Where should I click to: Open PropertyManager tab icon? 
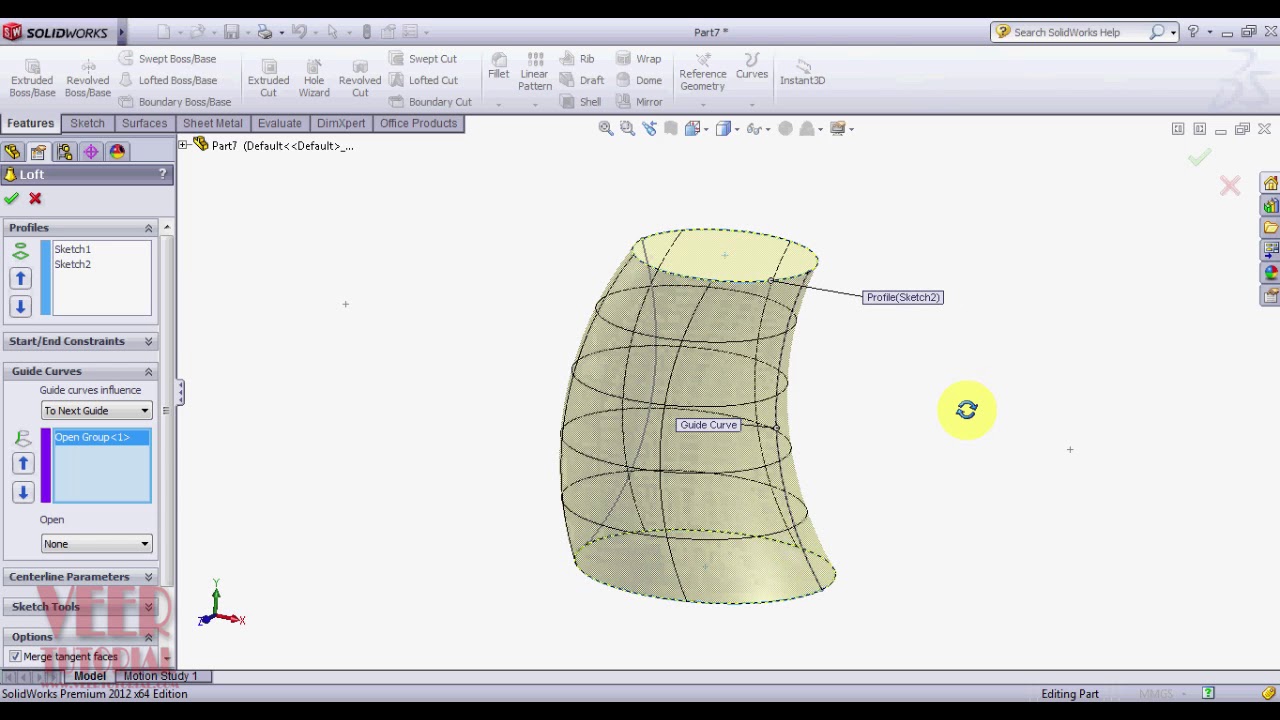pyautogui.click(x=38, y=152)
